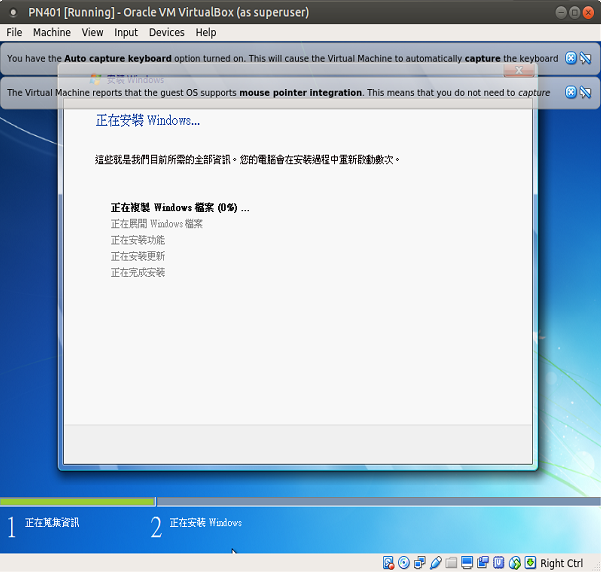The height and width of the screenshot is (572, 601).
Task: Click the green installation progress bar
Action: (x=77, y=501)
